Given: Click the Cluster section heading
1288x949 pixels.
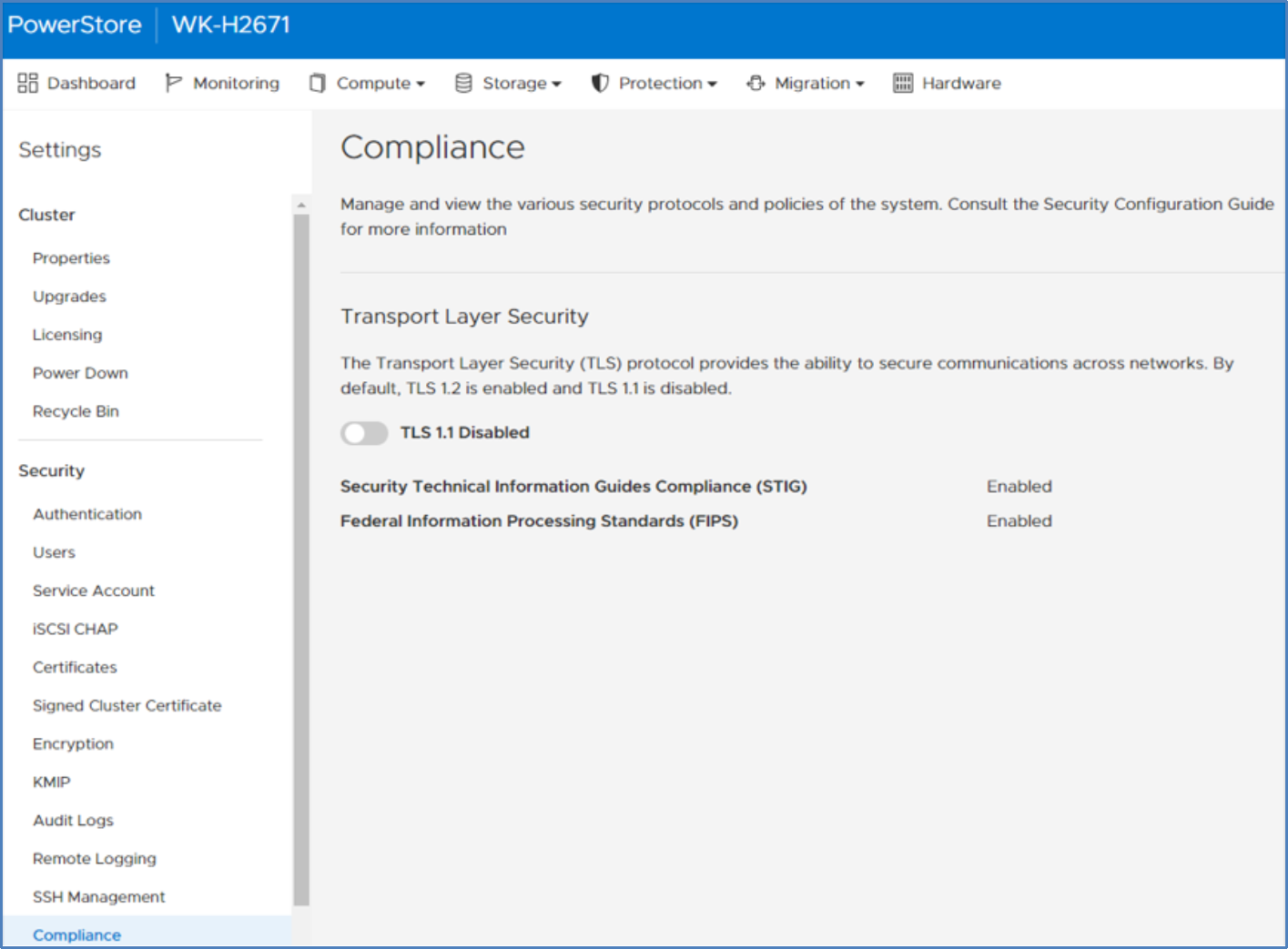Looking at the screenshot, I should pyautogui.click(x=46, y=215).
